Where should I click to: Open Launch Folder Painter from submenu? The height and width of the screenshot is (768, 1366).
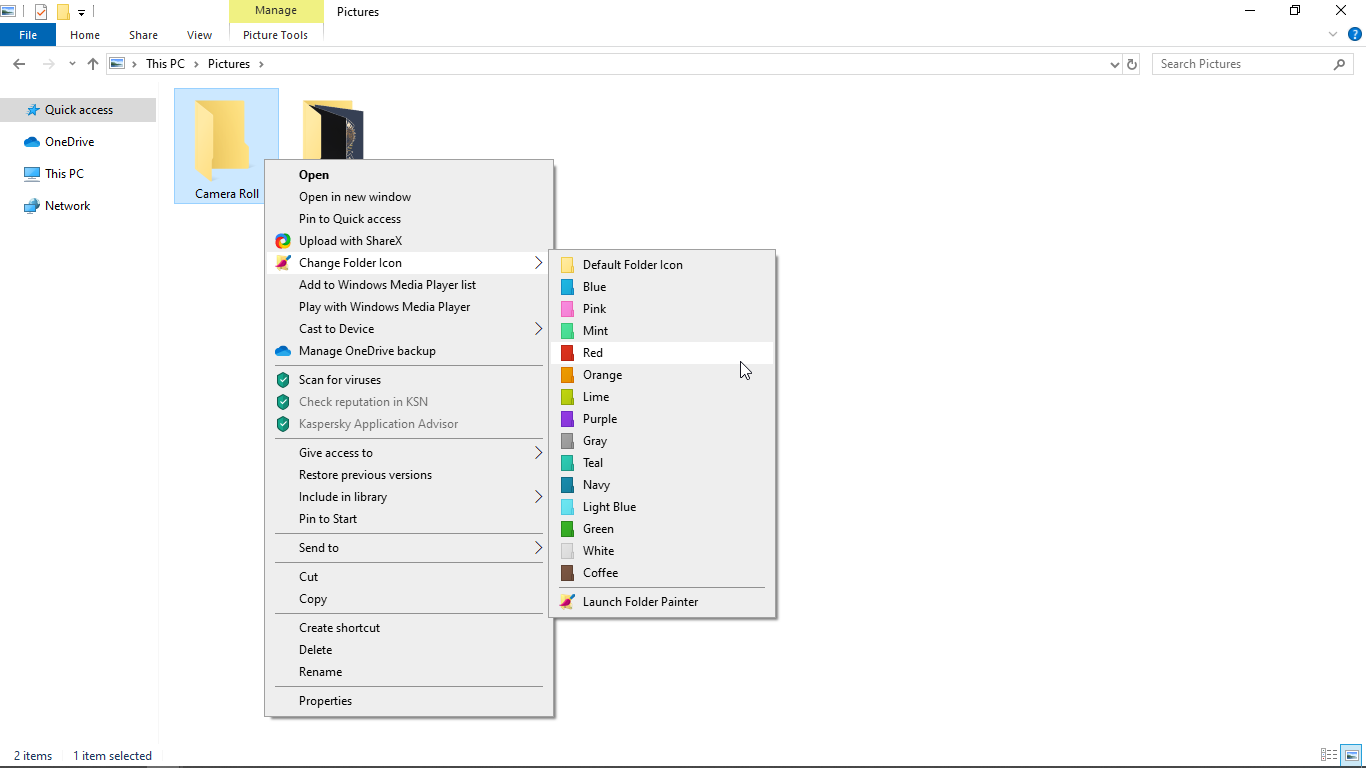click(x=640, y=602)
